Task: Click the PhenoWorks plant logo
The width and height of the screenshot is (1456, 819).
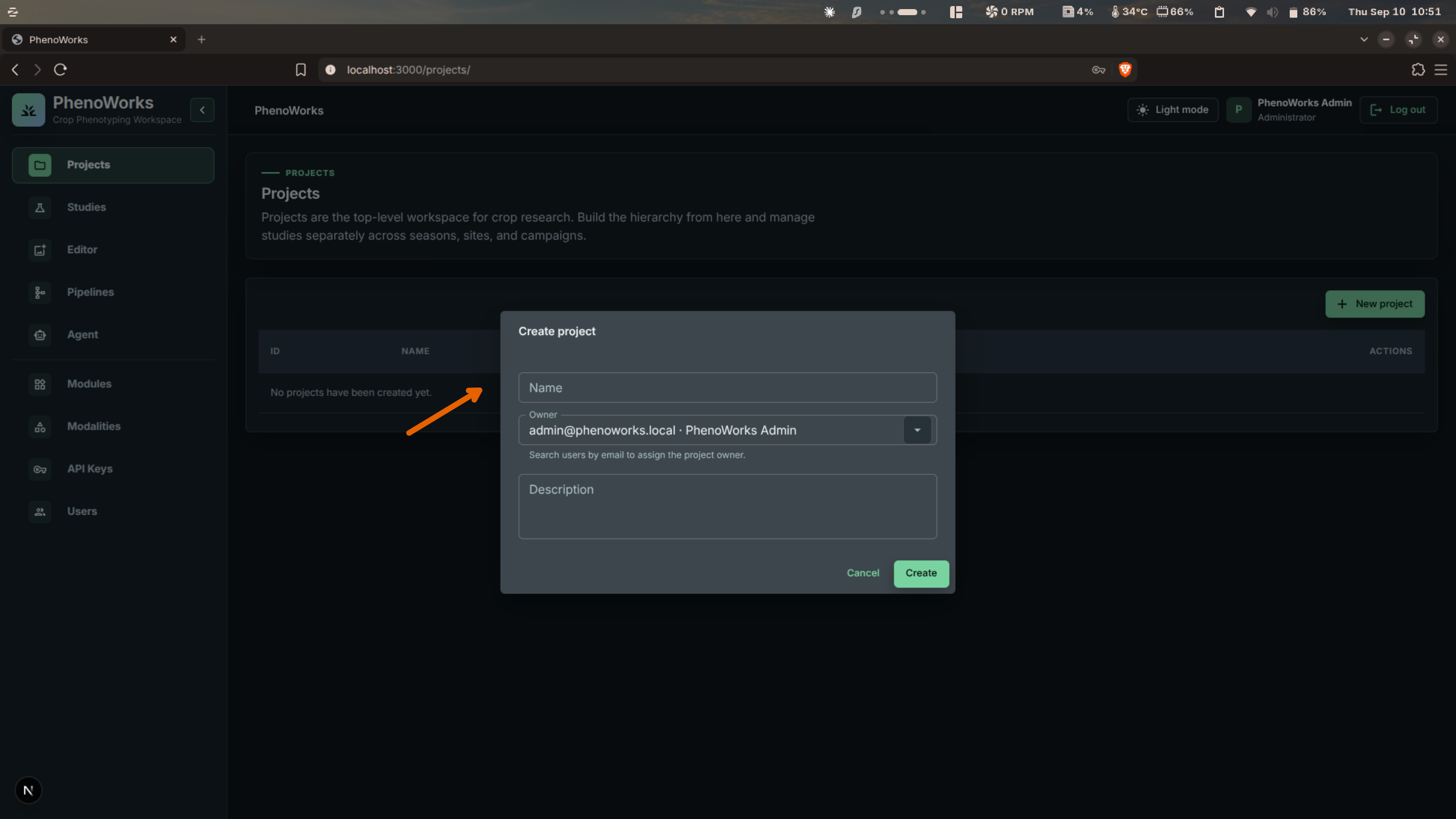Action: pyautogui.click(x=28, y=110)
